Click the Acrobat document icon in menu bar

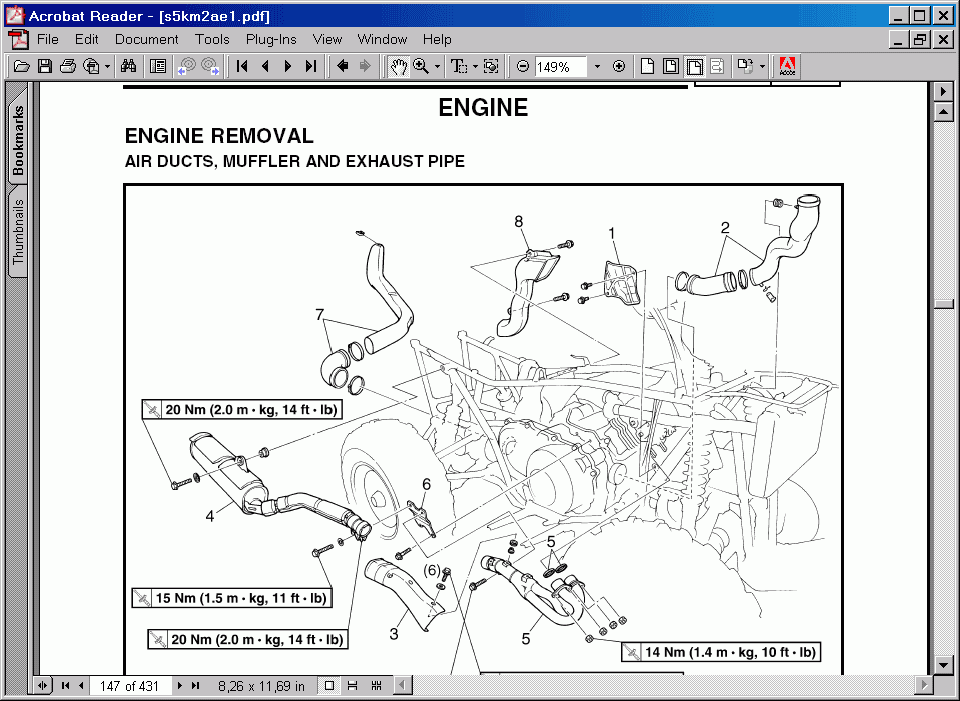18,39
